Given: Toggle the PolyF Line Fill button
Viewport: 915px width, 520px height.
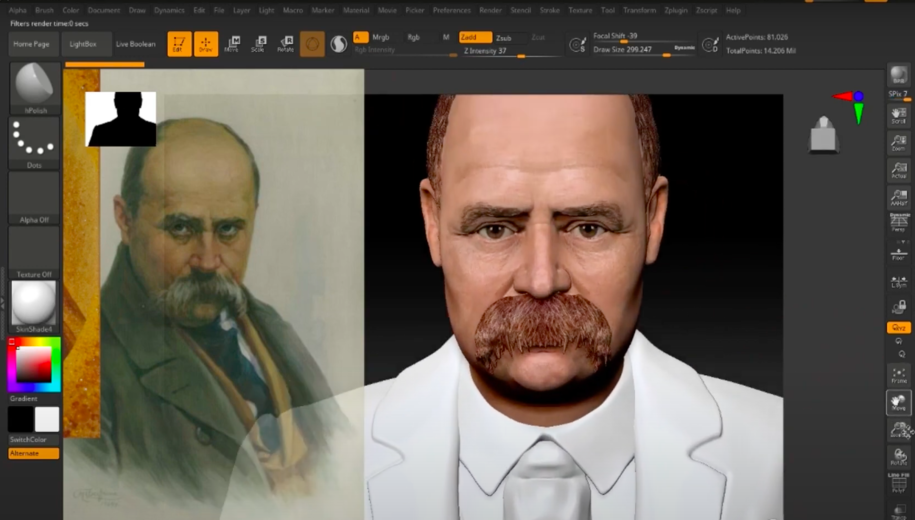Looking at the screenshot, I should point(899,483).
